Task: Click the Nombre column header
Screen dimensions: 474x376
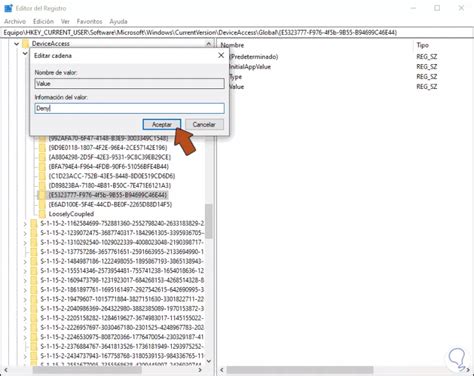Action: (x=232, y=45)
